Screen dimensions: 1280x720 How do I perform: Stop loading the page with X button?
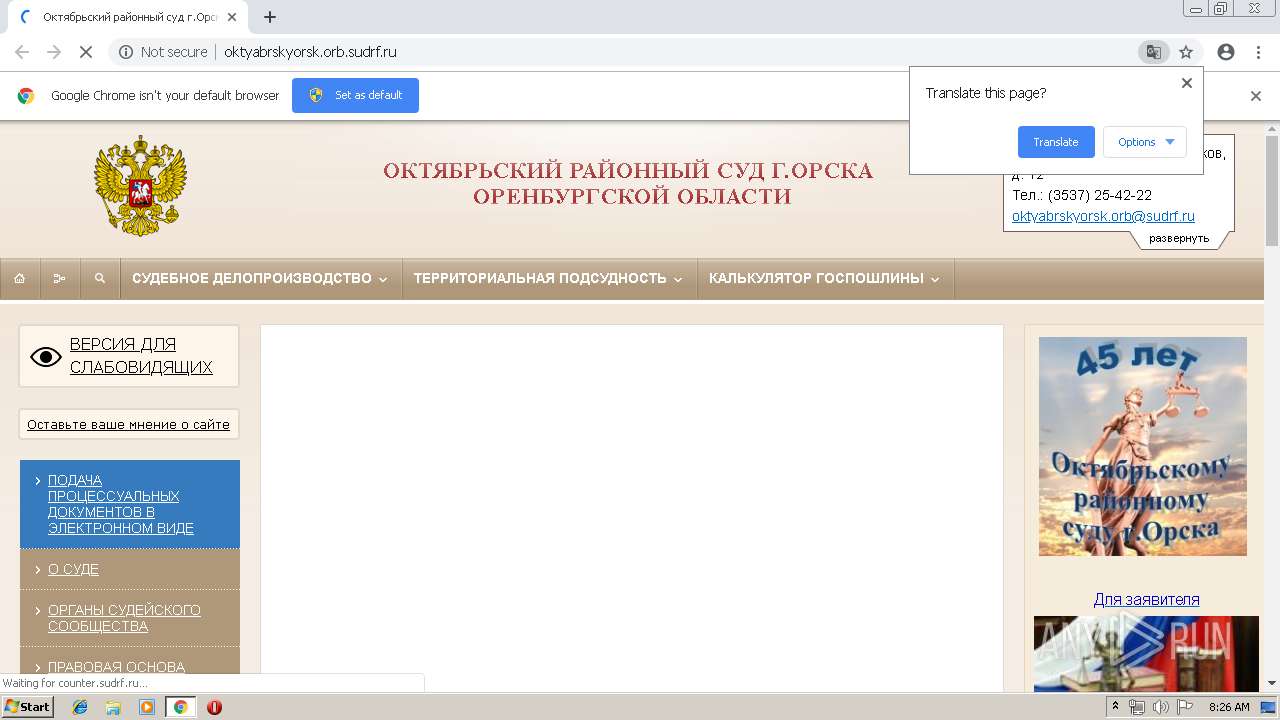coord(85,52)
